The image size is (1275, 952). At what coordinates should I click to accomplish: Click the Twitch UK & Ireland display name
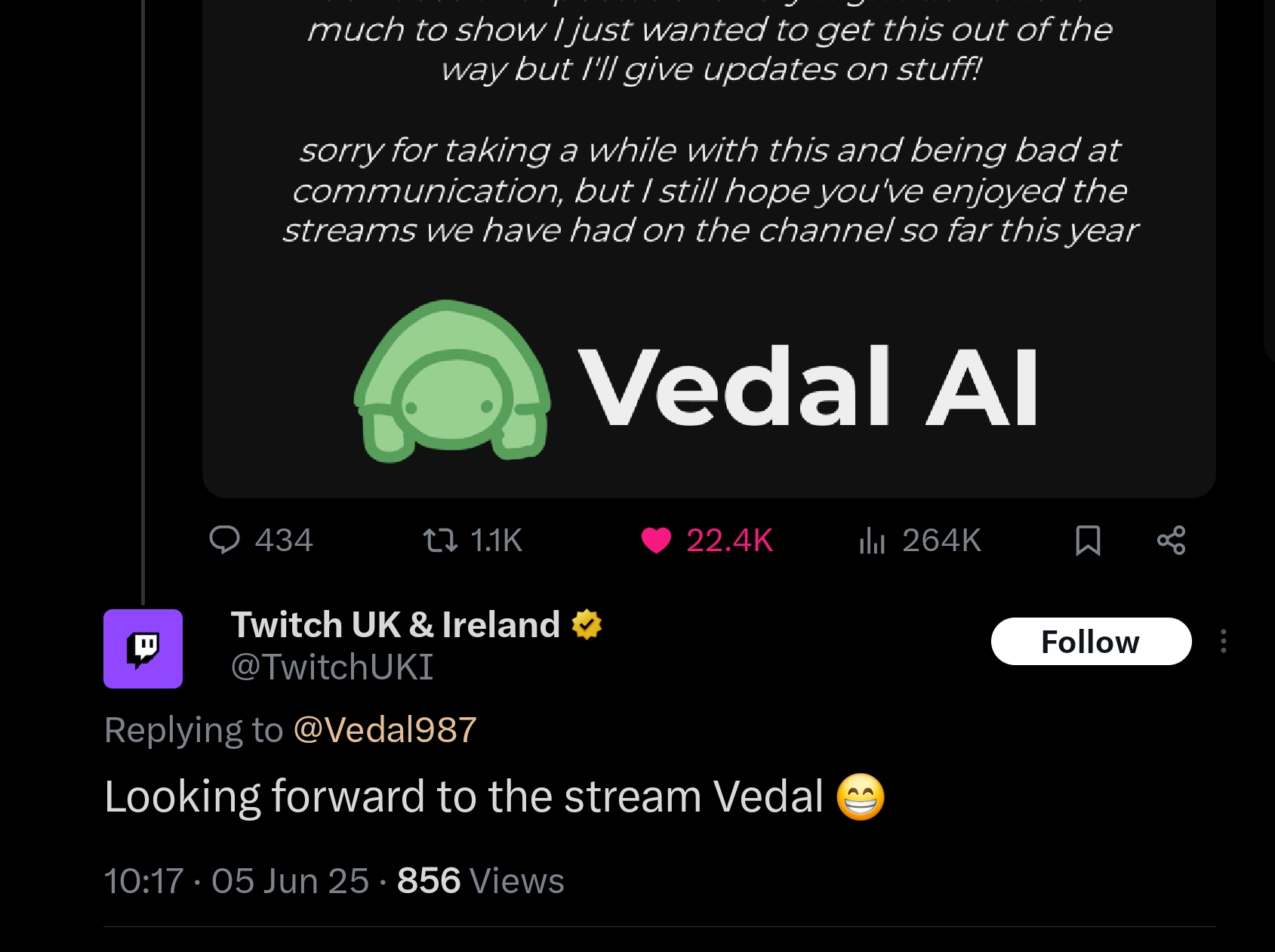click(395, 625)
